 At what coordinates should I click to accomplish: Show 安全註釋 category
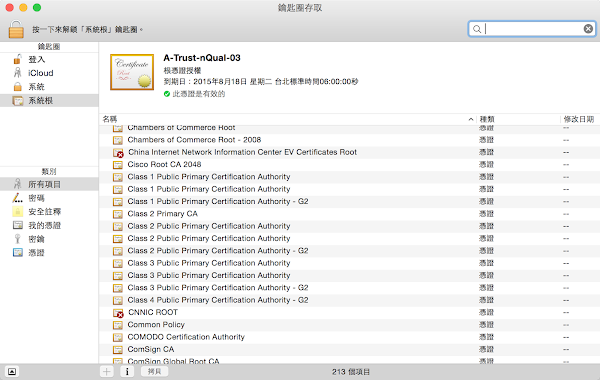pyautogui.click(x=49, y=212)
